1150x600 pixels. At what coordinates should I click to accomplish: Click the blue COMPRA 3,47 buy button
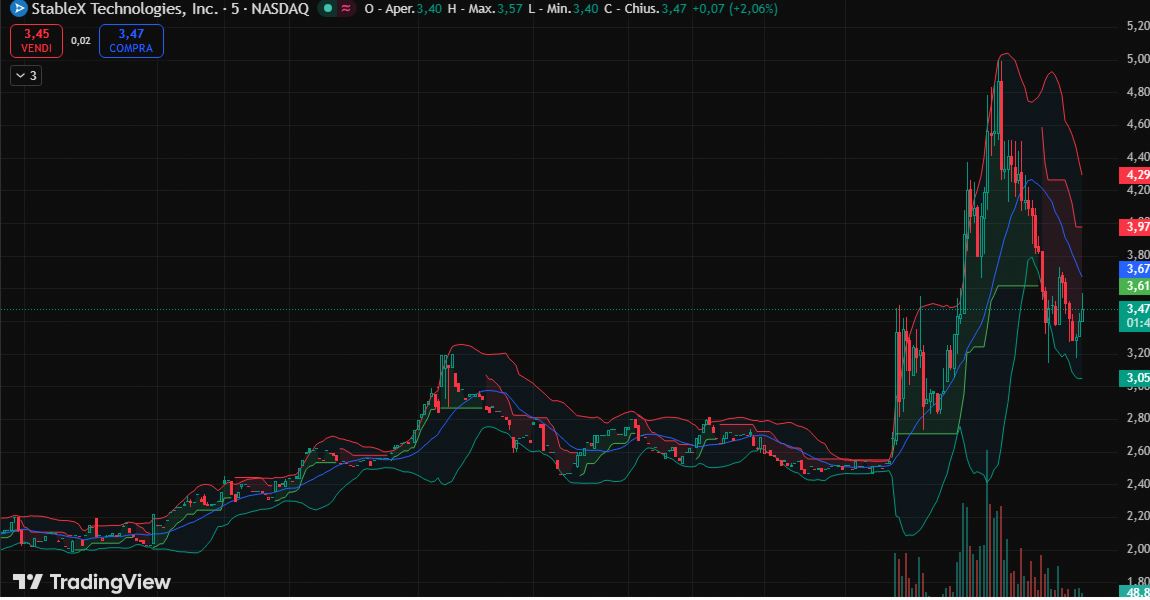coord(130,40)
